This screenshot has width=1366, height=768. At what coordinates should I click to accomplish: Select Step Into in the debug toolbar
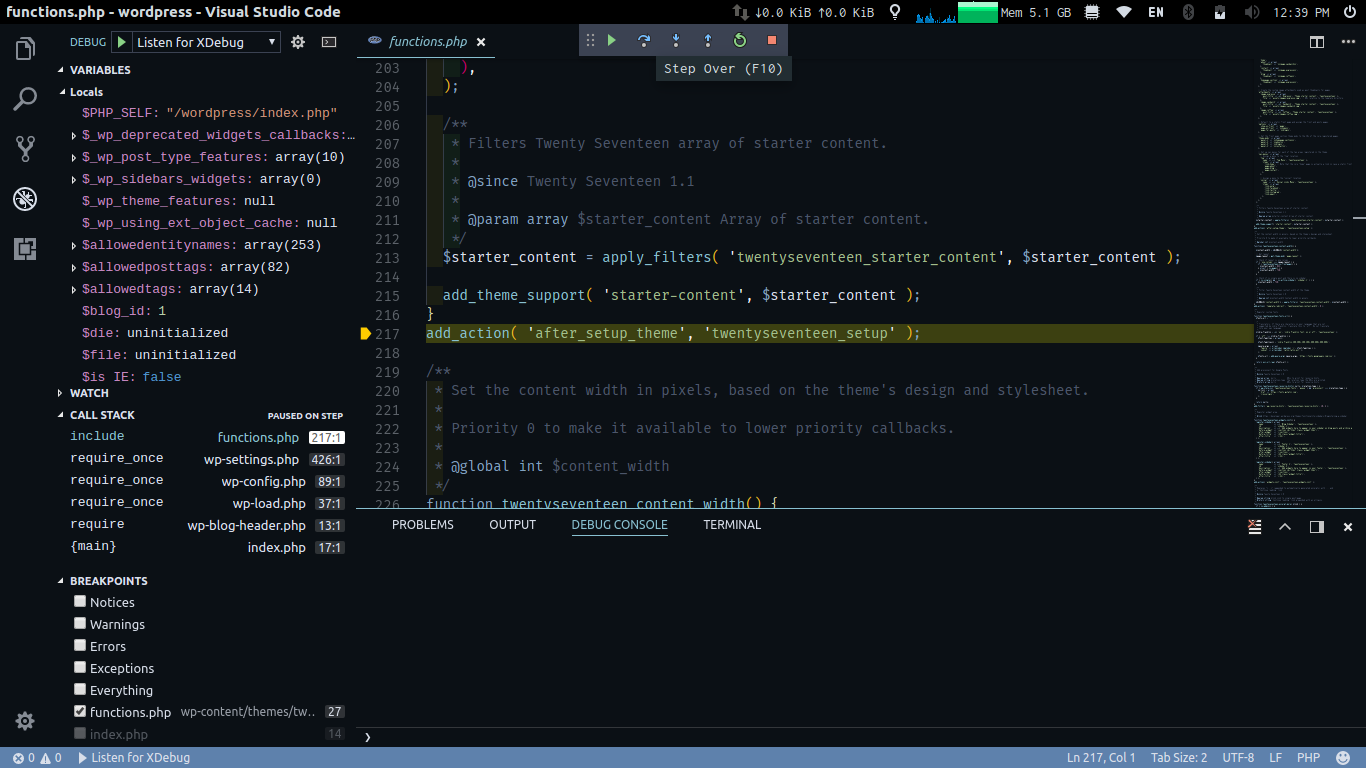click(676, 40)
